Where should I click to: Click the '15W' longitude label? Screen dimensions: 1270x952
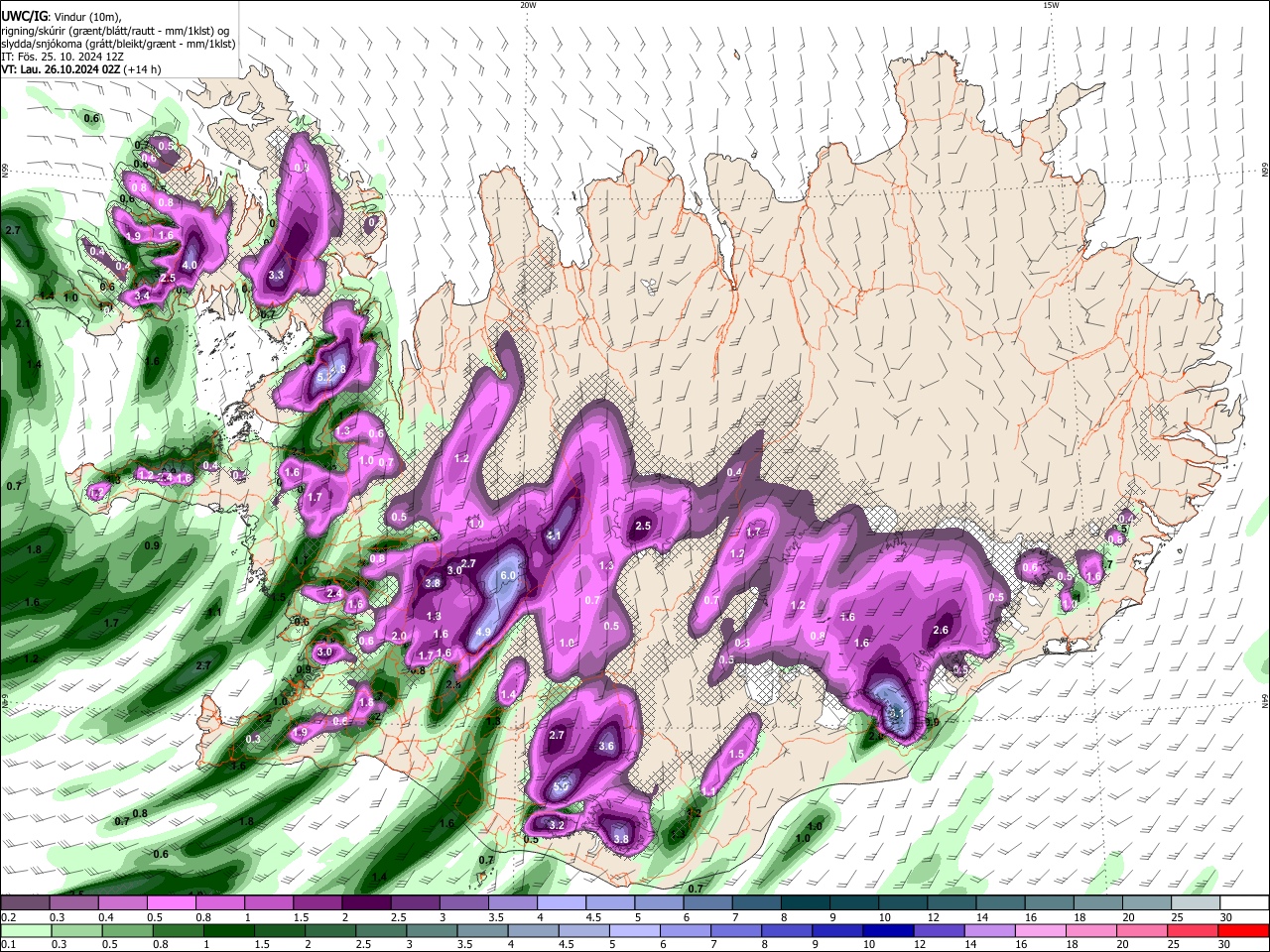coord(1051,5)
